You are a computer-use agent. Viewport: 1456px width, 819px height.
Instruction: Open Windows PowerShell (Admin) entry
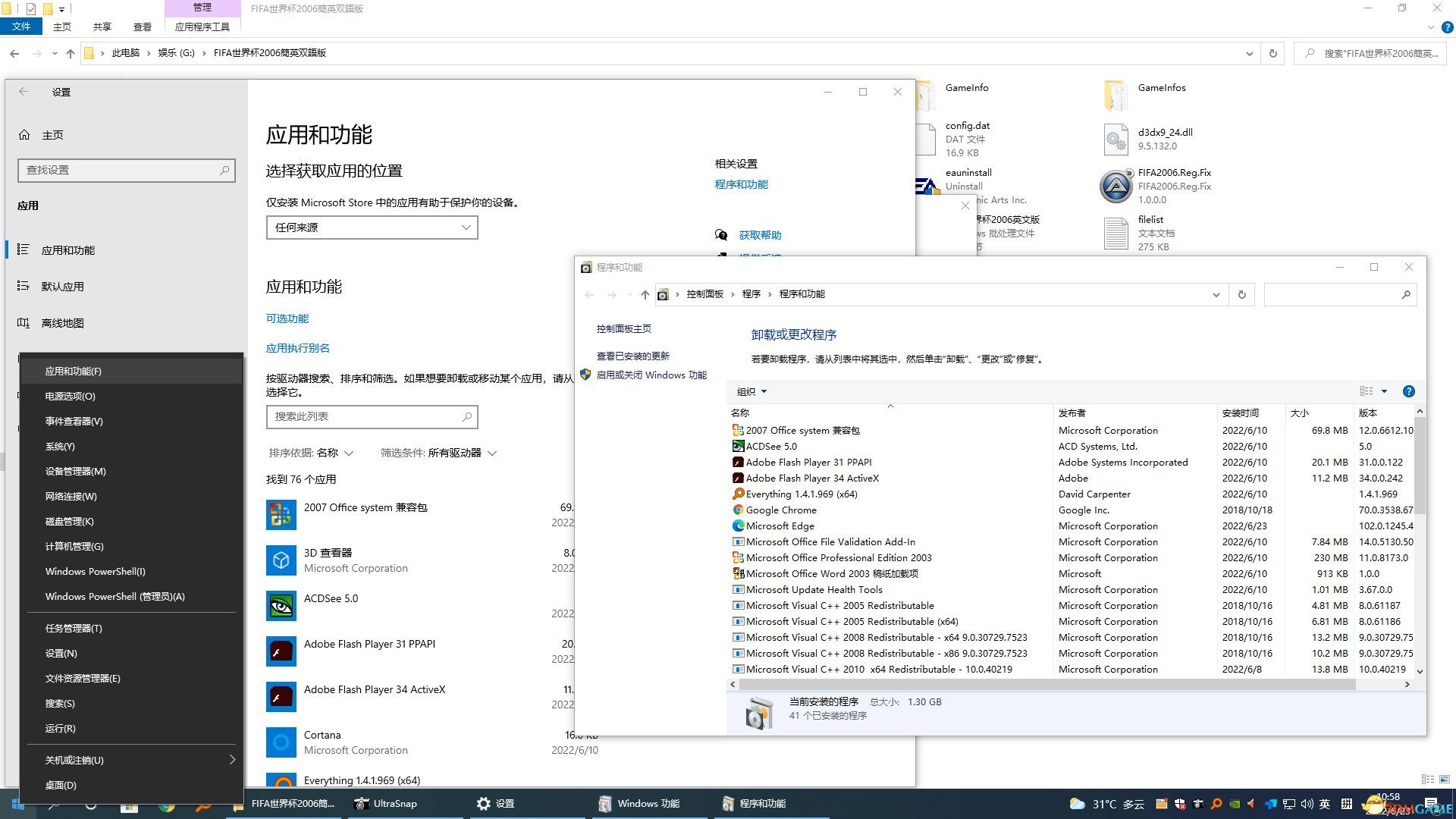pyautogui.click(x=131, y=596)
